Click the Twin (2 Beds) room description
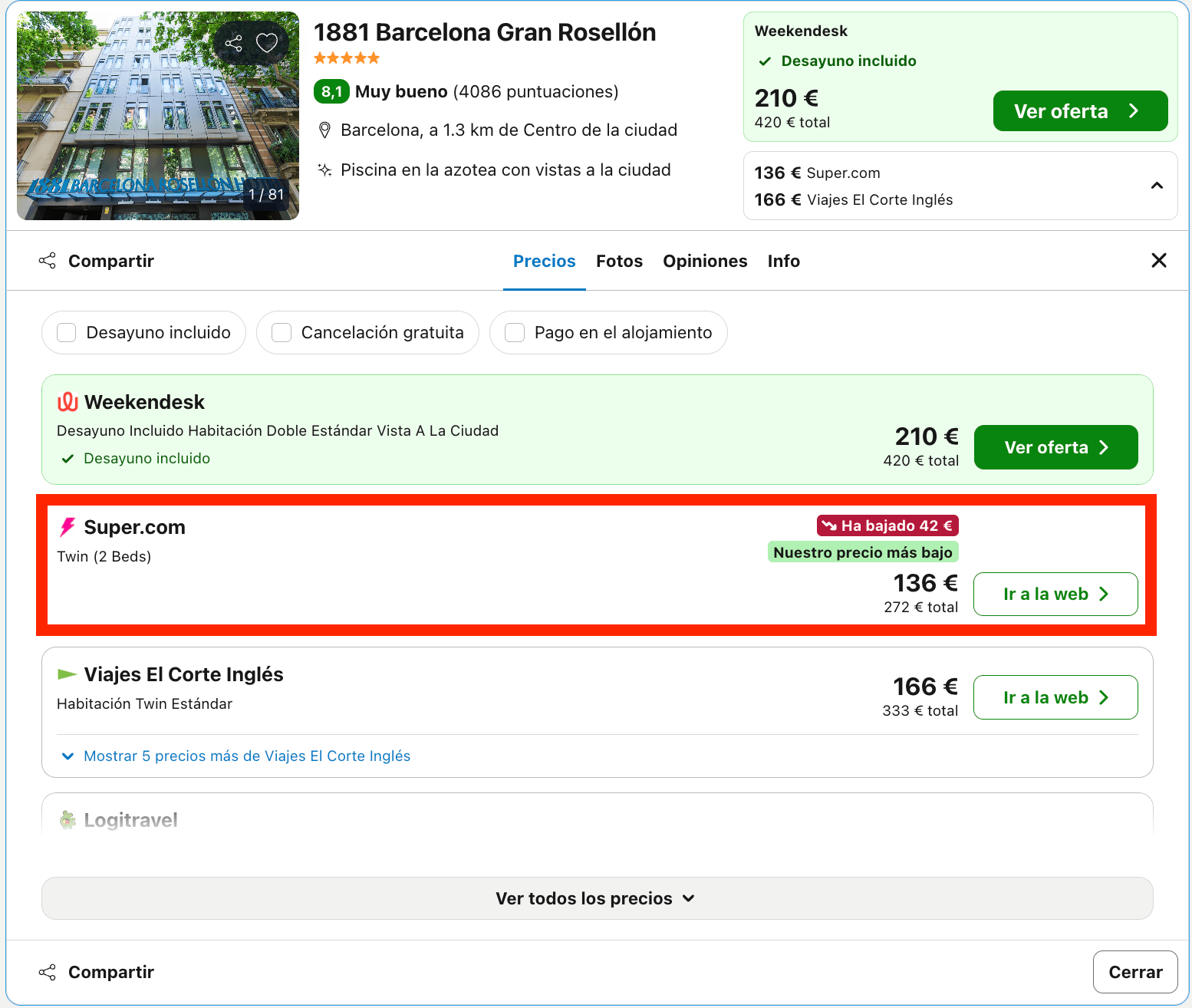This screenshot has height=1008, width=1192. pyautogui.click(x=104, y=557)
